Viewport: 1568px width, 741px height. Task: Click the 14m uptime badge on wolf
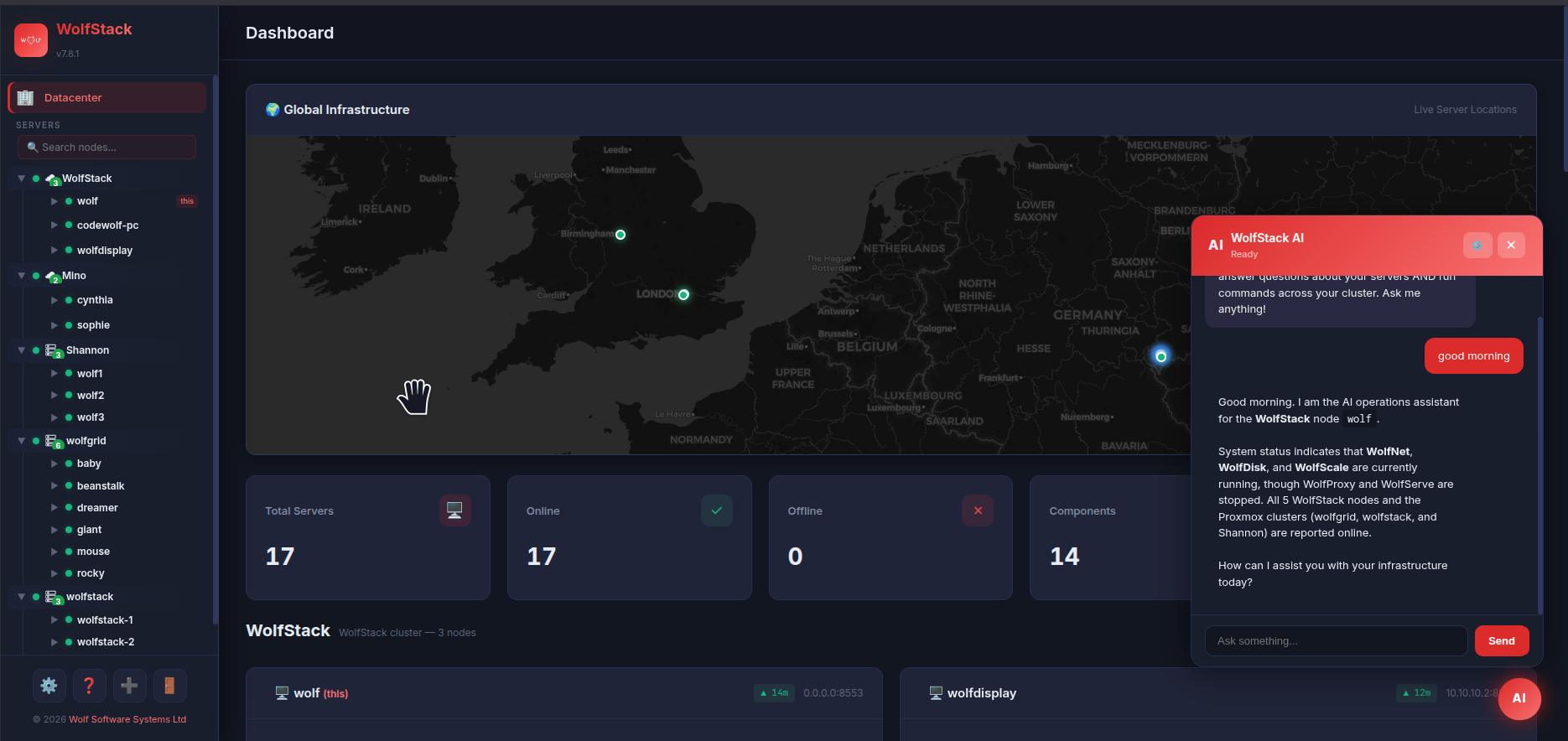(775, 693)
